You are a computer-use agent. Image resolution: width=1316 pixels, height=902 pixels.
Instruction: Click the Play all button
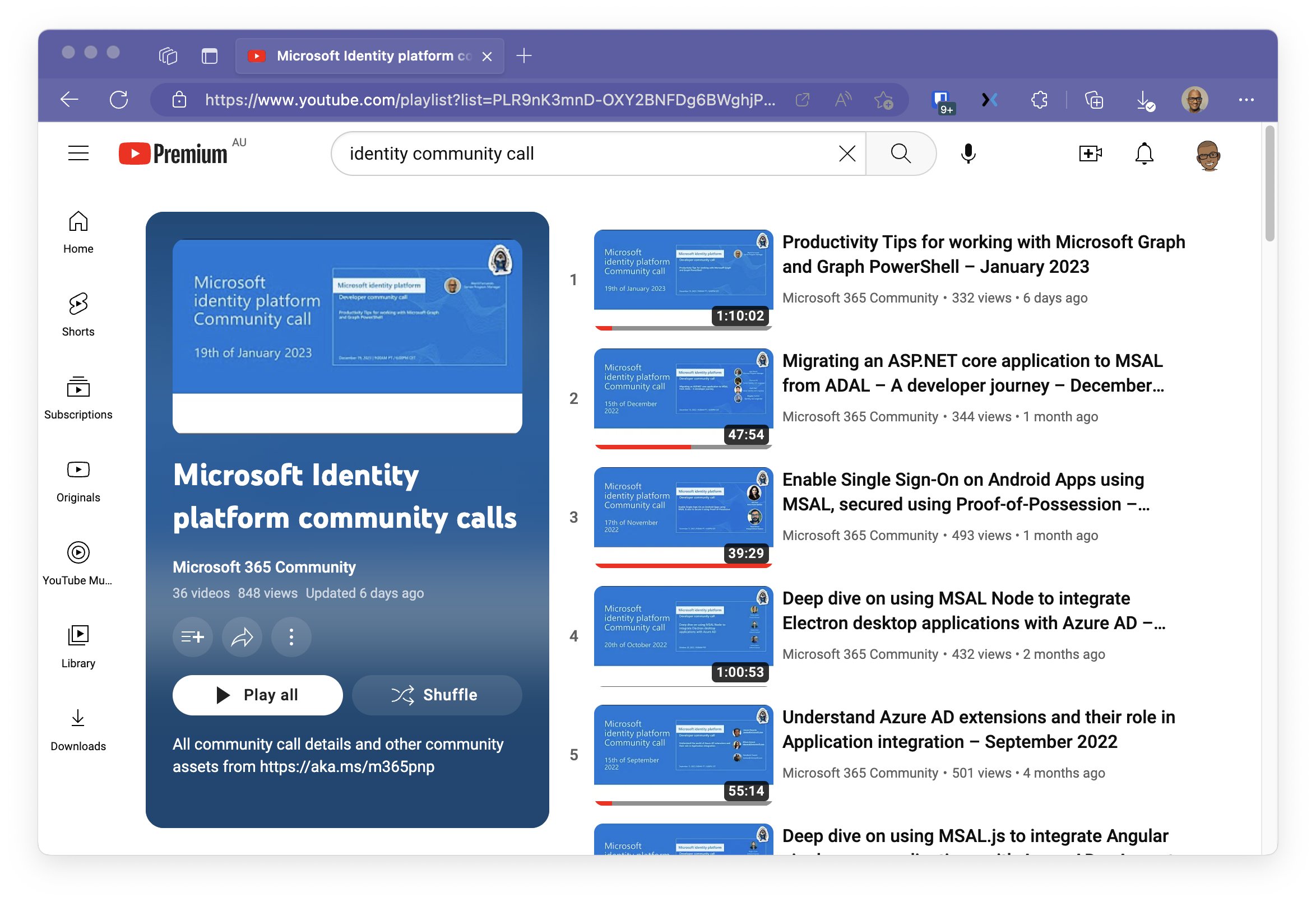[x=258, y=695]
